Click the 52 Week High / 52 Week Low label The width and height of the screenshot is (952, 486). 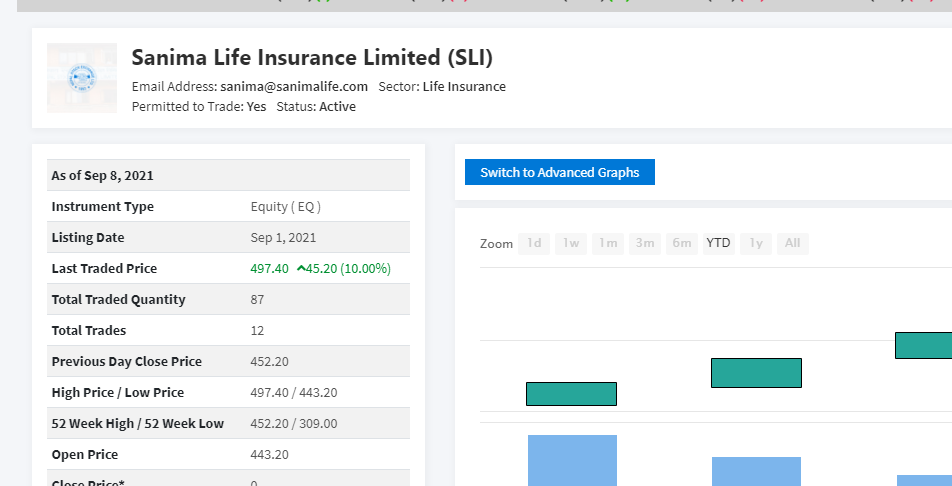(x=138, y=423)
